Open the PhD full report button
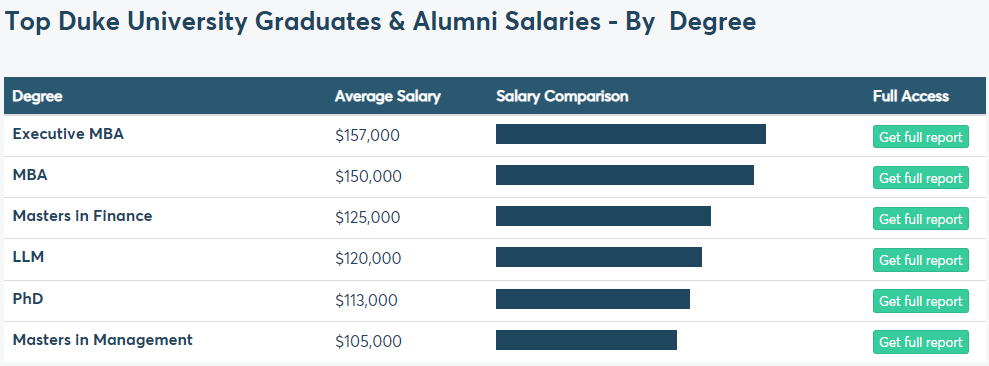Viewport: 989px width, 366px height. [920, 301]
